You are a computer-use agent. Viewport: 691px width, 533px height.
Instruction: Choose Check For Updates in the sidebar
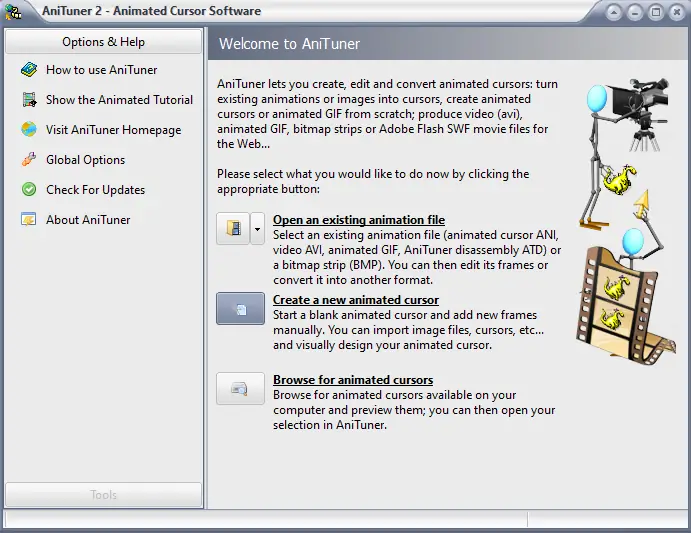pos(95,190)
